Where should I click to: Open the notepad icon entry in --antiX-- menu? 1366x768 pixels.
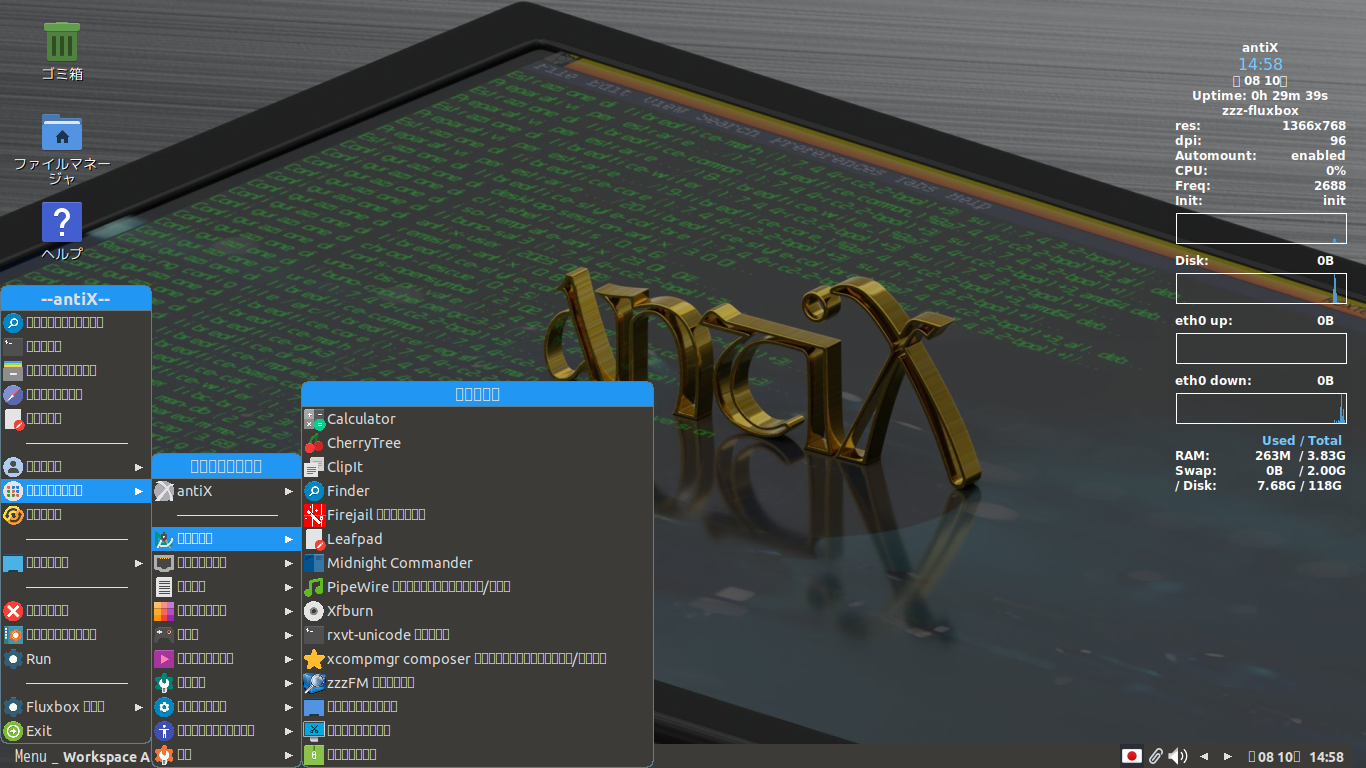pyautogui.click(x=76, y=419)
